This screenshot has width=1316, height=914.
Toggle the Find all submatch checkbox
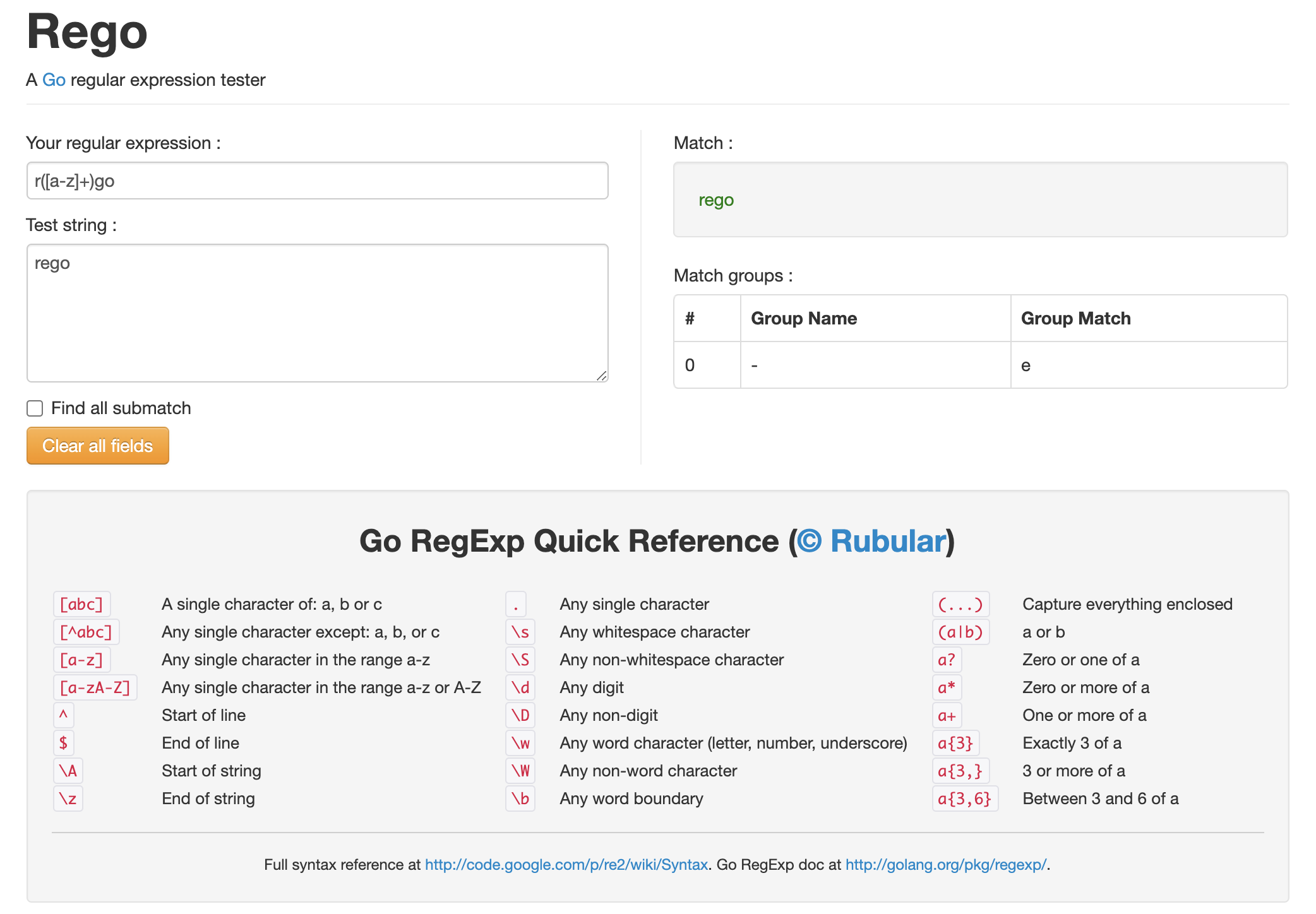point(35,408)
